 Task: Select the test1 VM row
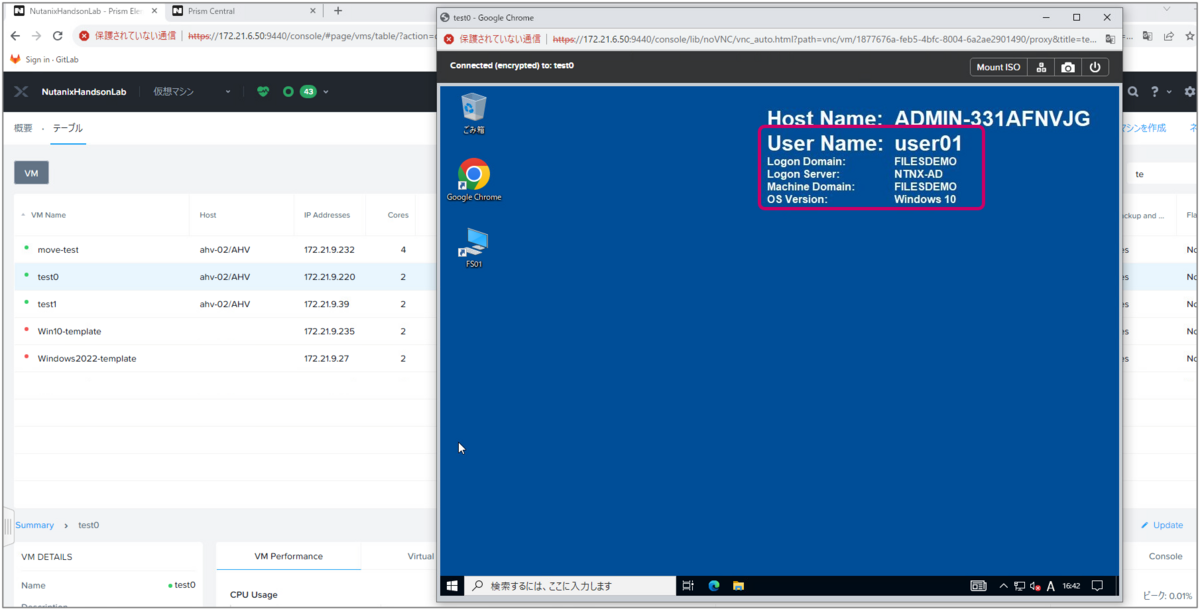click(225, 304)
